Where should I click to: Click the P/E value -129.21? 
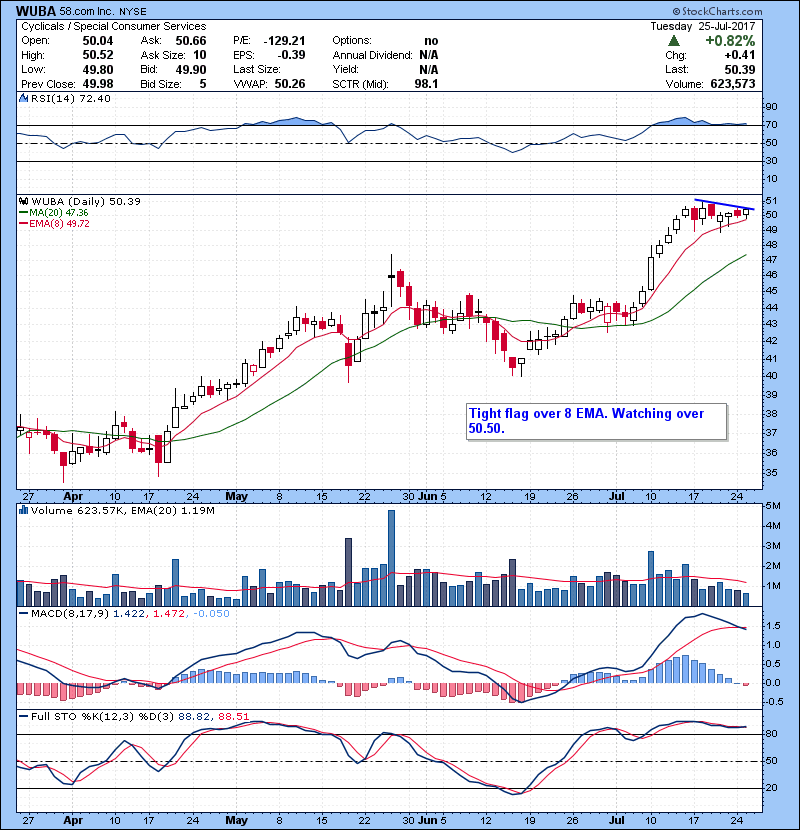(284, 41)
